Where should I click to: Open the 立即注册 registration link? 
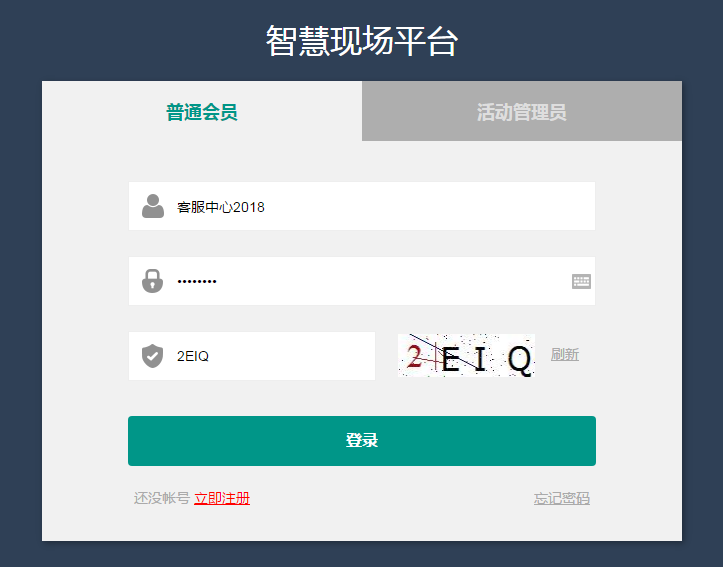[222, 498]
